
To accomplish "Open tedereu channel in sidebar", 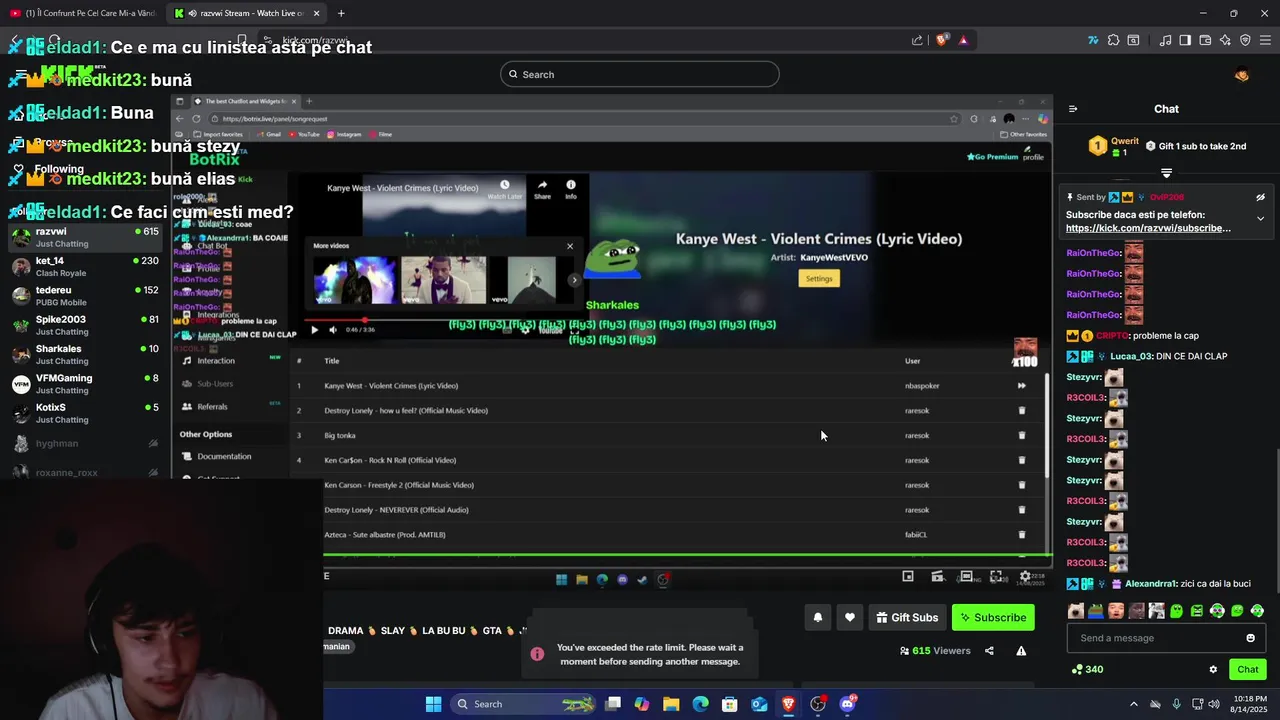I will click(x=85, y=296).
